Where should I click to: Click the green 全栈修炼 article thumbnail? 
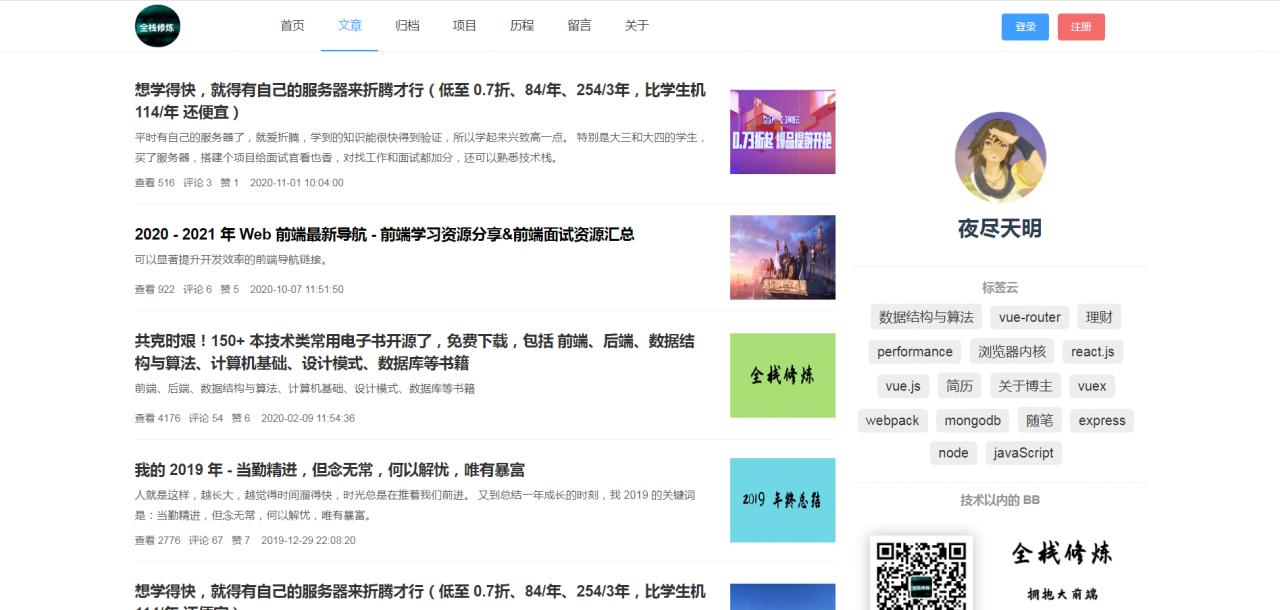(782, 375)
